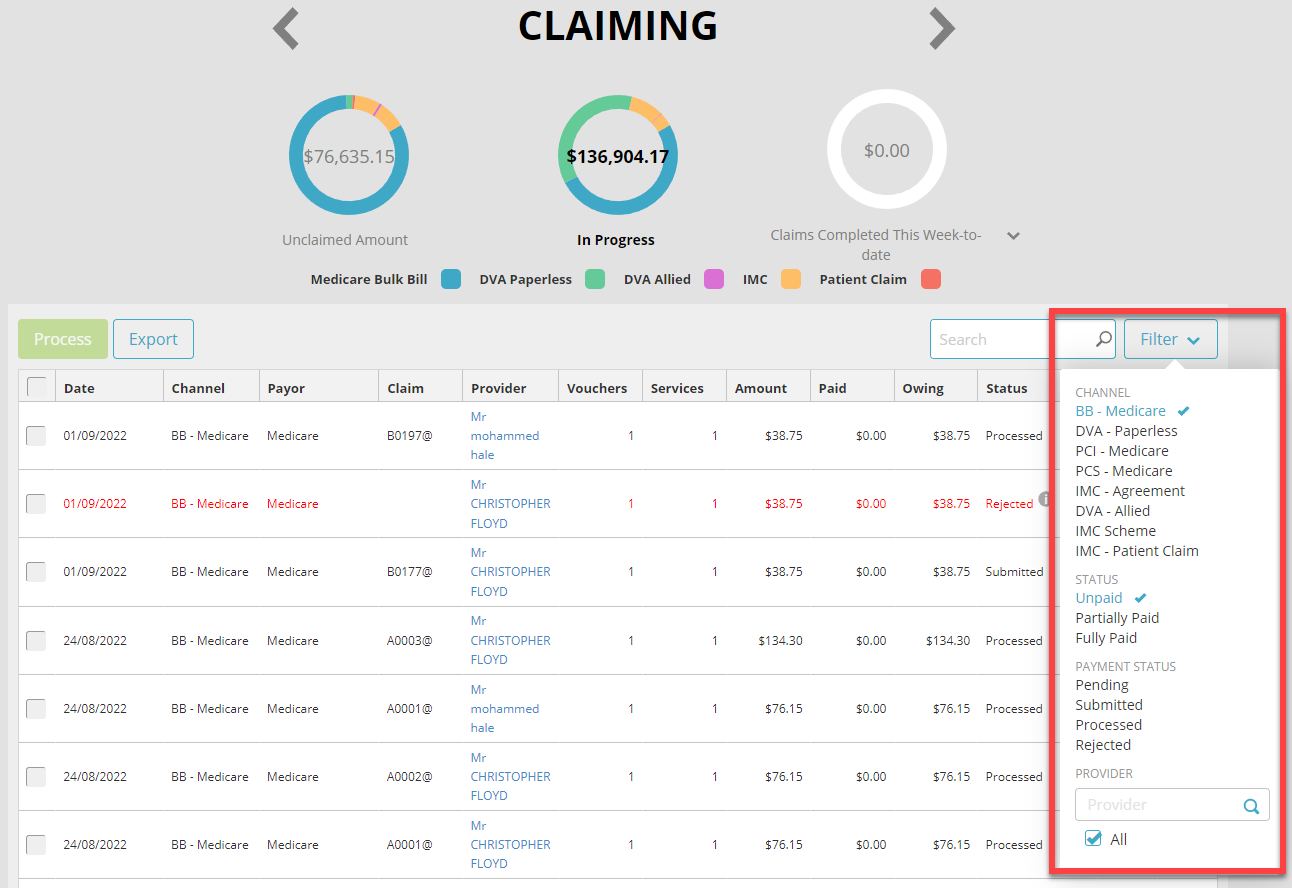
Task: Click the $134.30 amount cell
Action: click(781, 640)
